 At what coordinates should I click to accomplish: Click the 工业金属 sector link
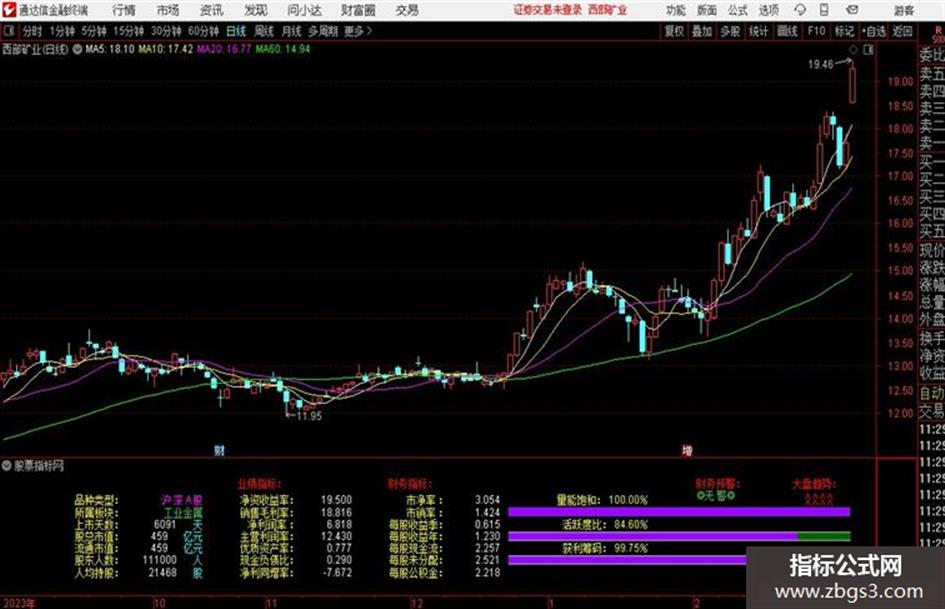tap(183, 513)
